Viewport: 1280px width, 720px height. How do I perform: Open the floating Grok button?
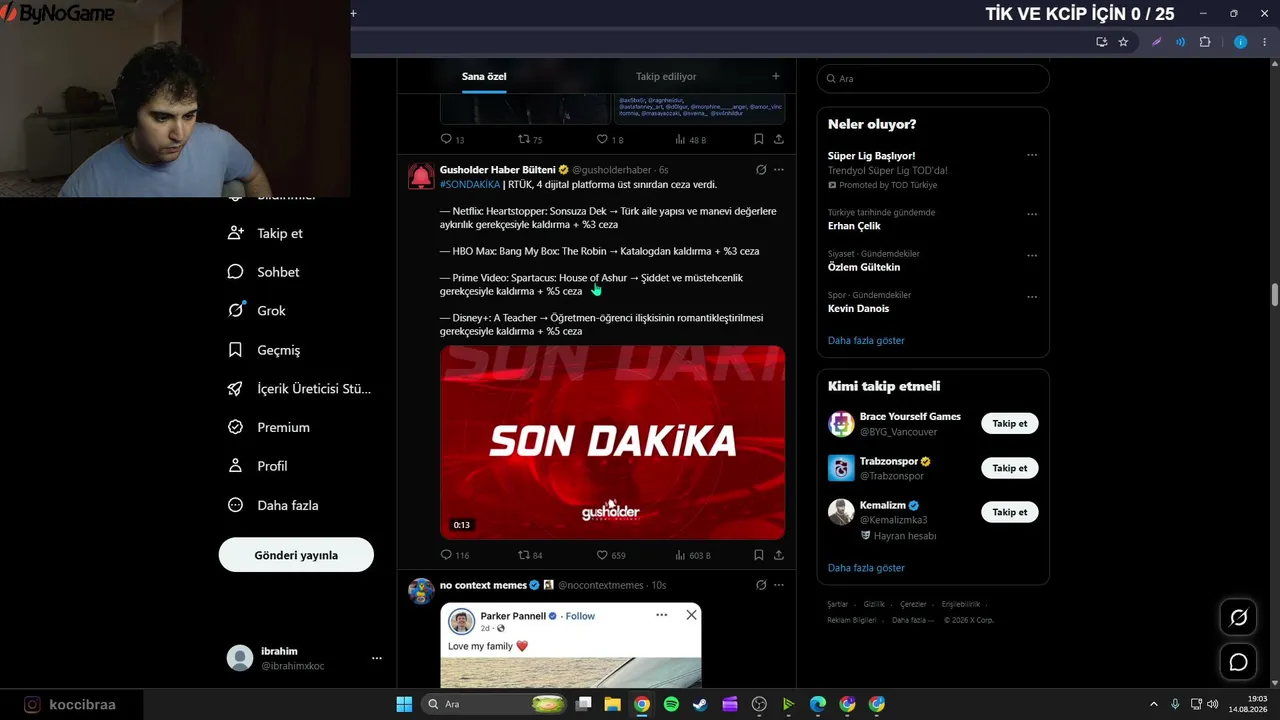click(x=1238, y=618)
